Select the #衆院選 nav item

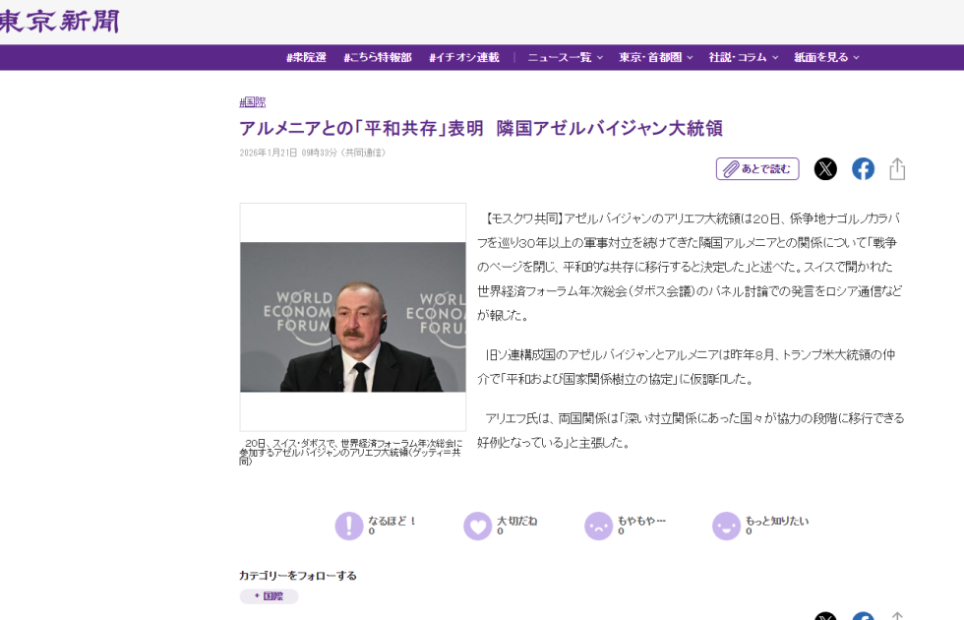(x=306, y=58)
